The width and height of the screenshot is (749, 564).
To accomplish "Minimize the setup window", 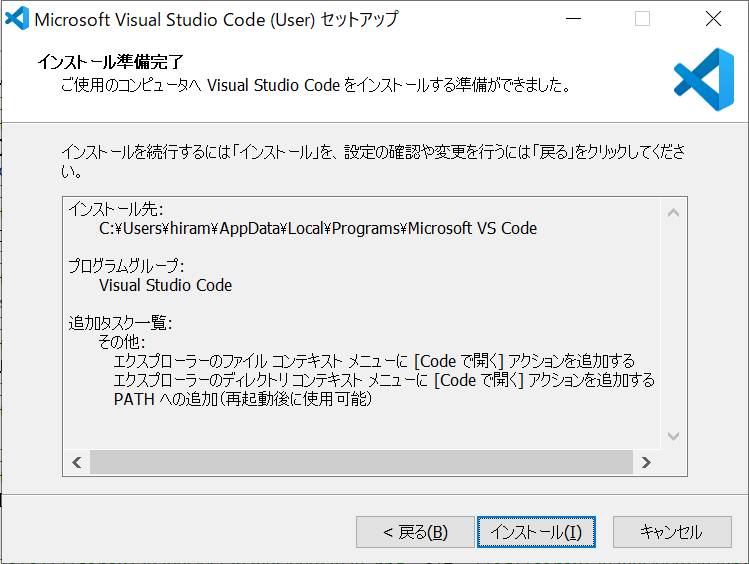I will 573,19.
